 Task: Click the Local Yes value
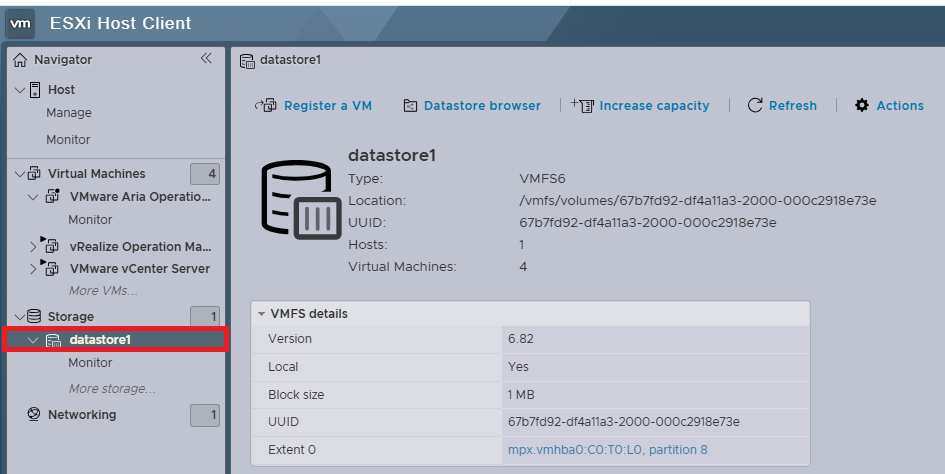[x=518, y=367]
